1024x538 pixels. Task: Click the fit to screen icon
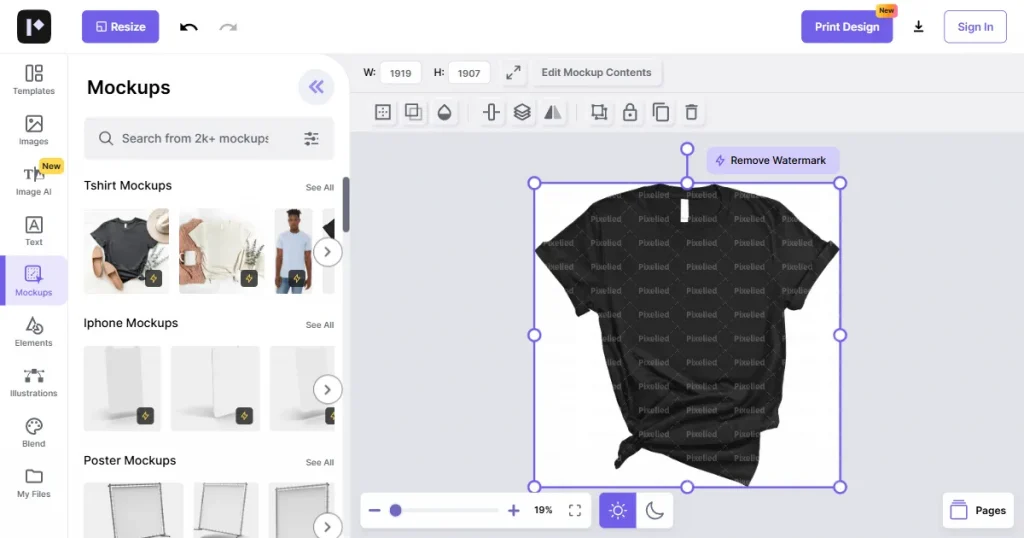click(575, 511)
